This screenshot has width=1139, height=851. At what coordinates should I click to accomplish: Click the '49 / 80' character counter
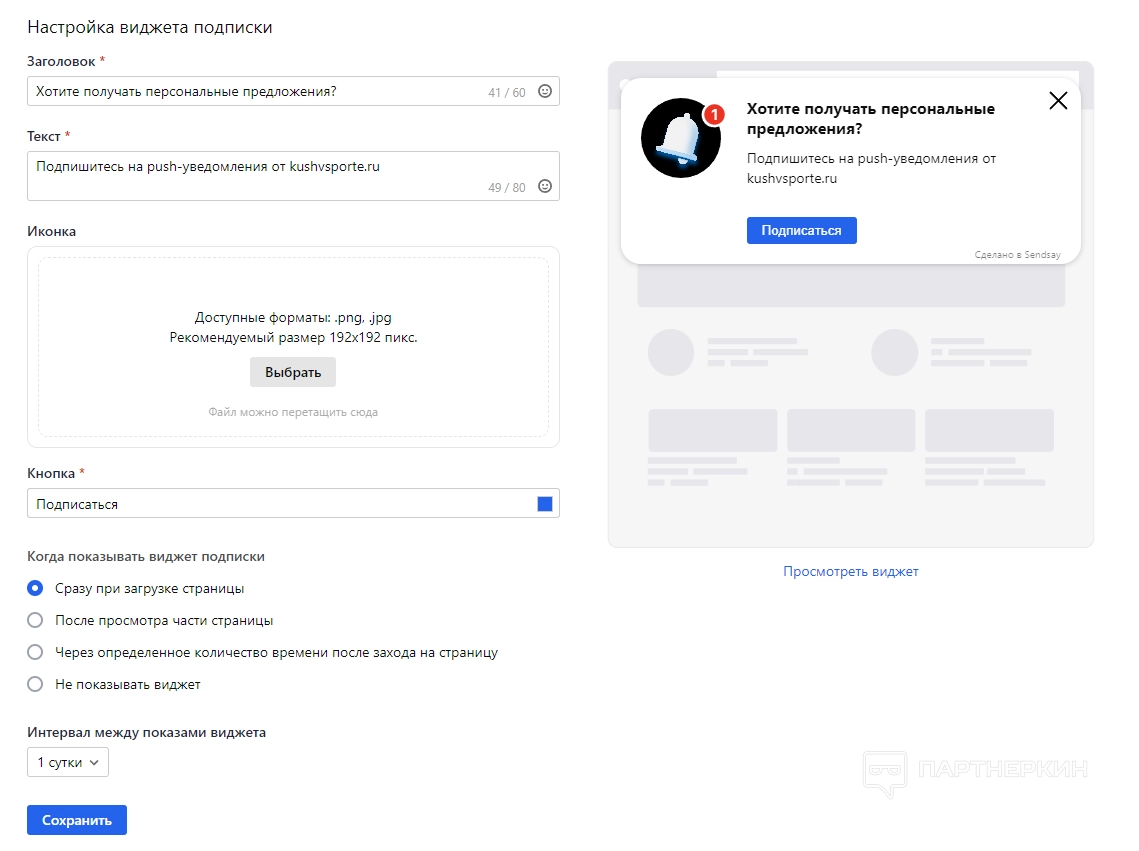pos(506,187)
